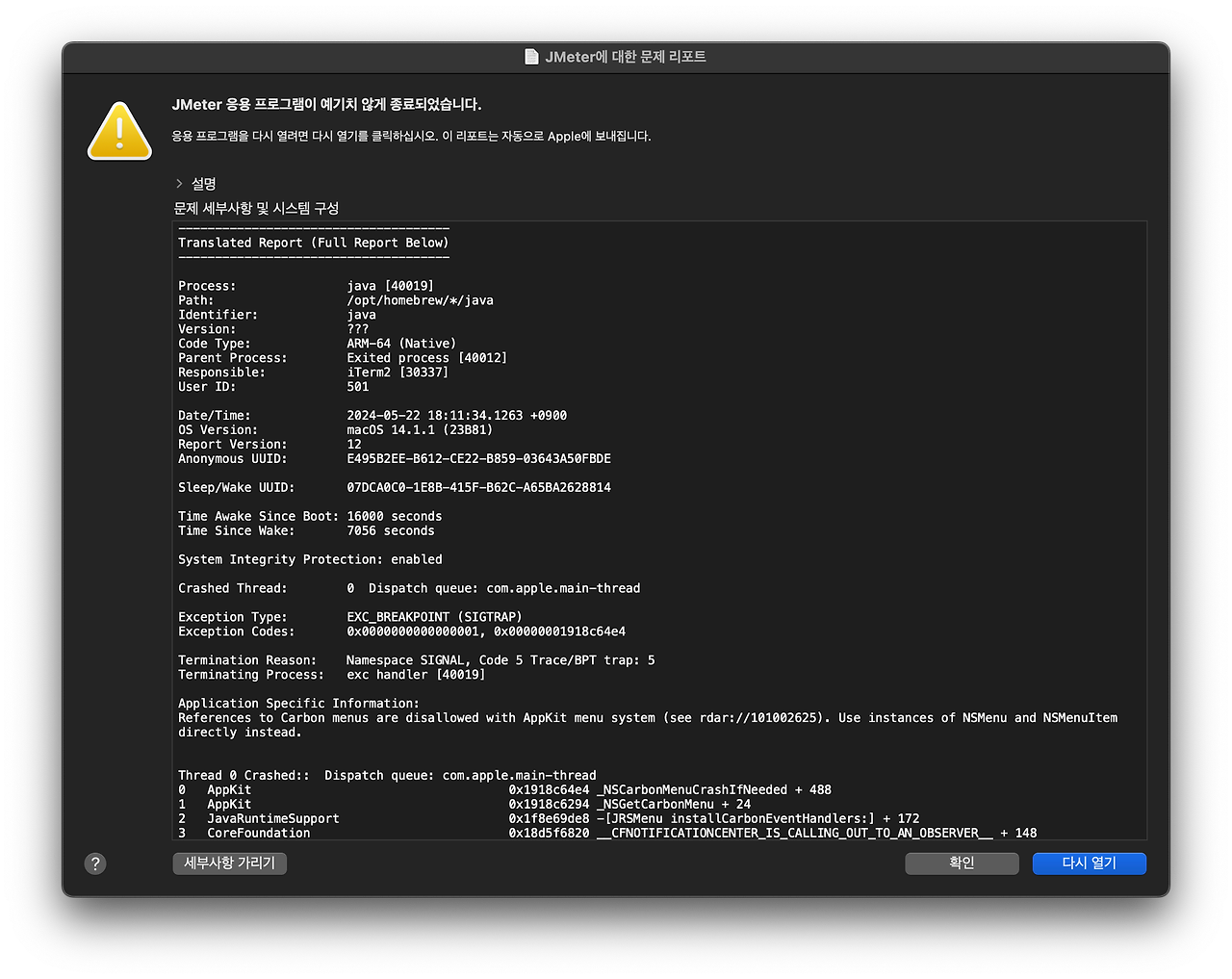Click the Report Version value '12'
1232x979 pixels.
354,445
